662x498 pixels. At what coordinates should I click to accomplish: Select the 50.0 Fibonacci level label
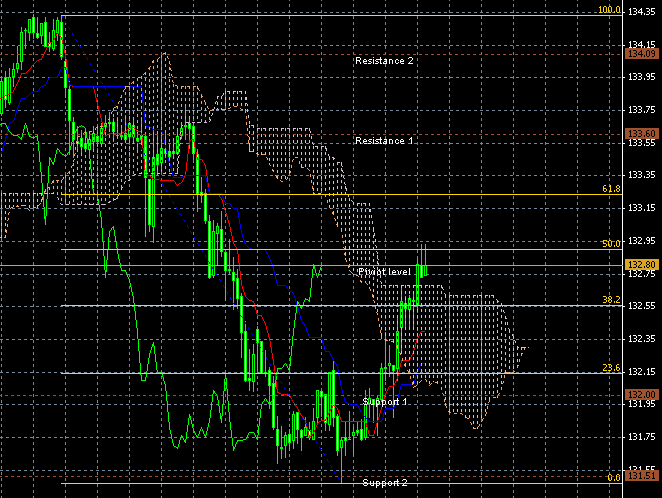click(611, 244)
